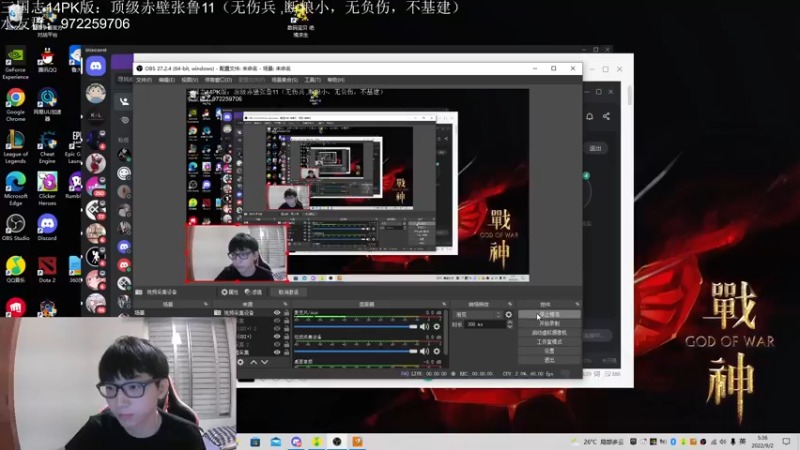The image size is (800, 450).
Task: Open GeForce Experience desktop shortcut
Action: (x=15, y=64)
